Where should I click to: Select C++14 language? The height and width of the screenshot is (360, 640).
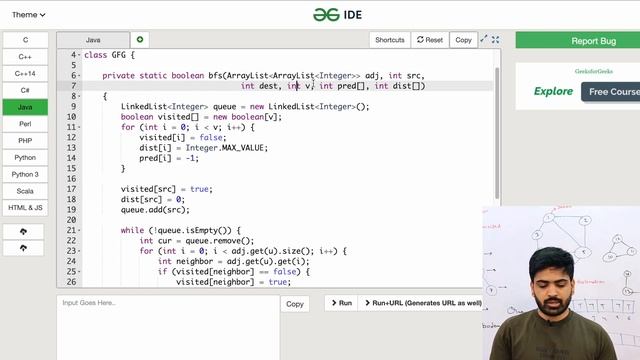[25, 73]
